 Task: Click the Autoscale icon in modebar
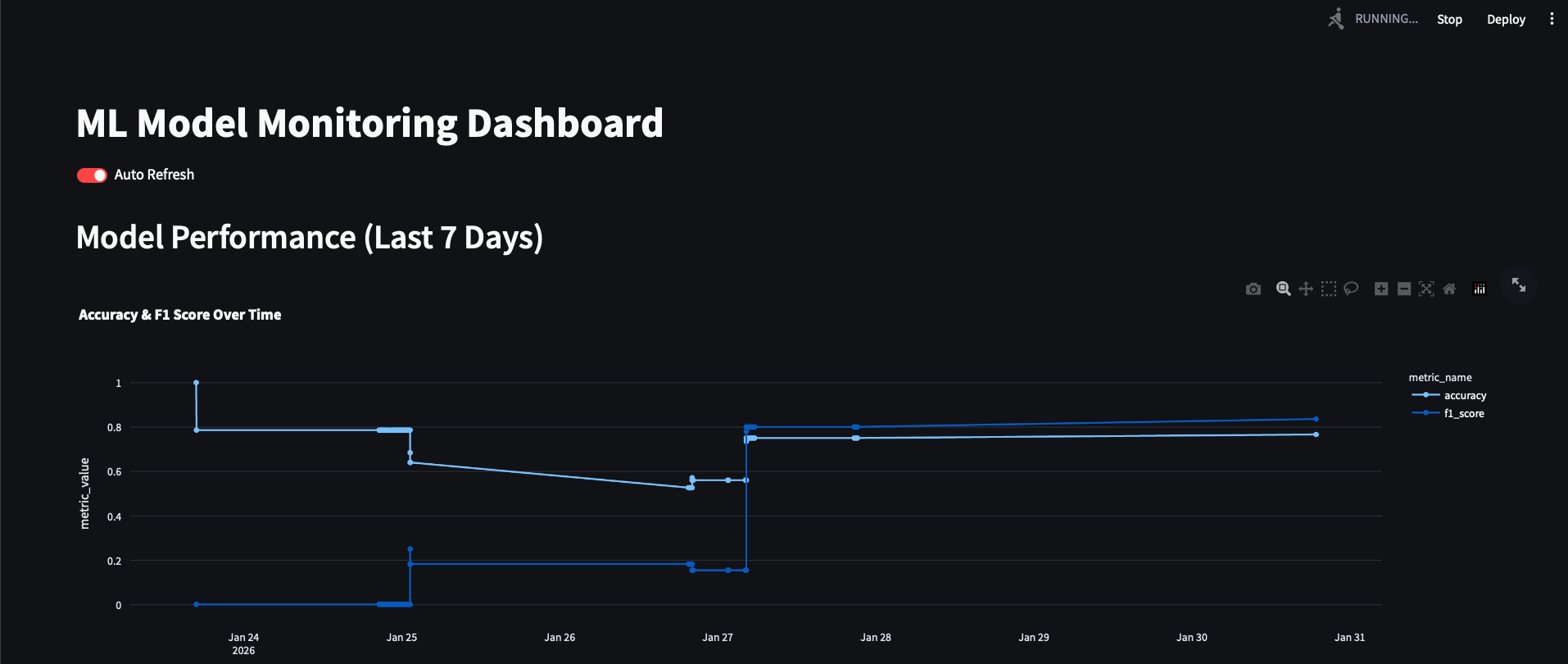(x=1426, y=289)
